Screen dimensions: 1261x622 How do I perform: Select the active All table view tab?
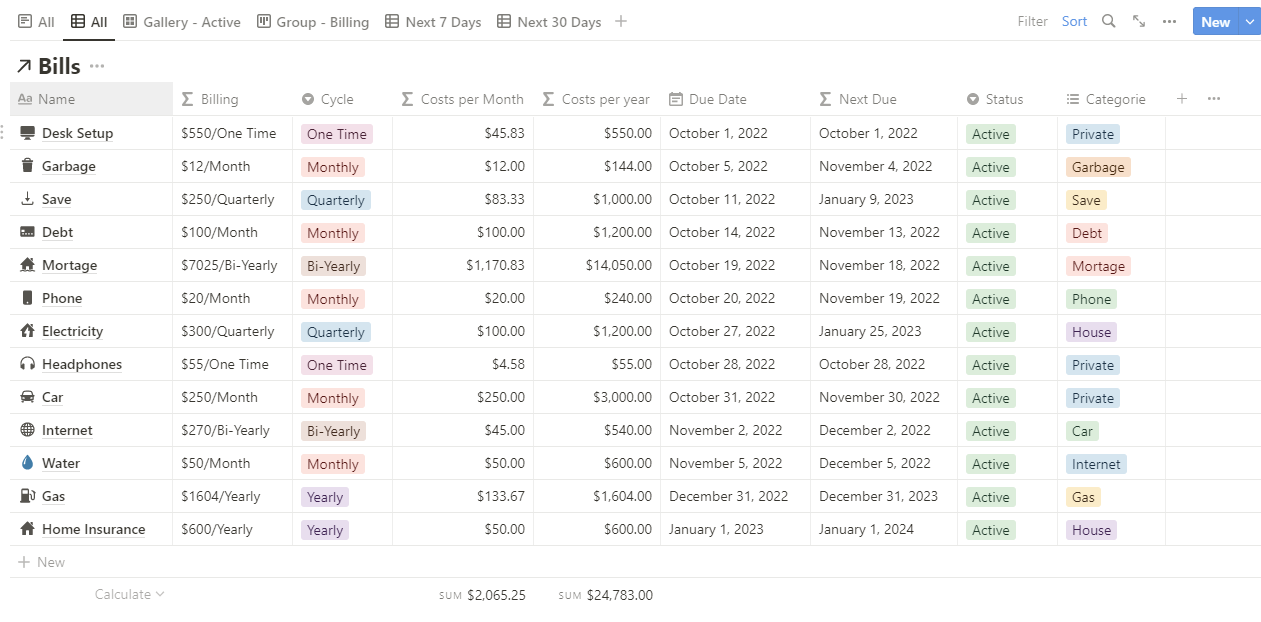(90, 22)
